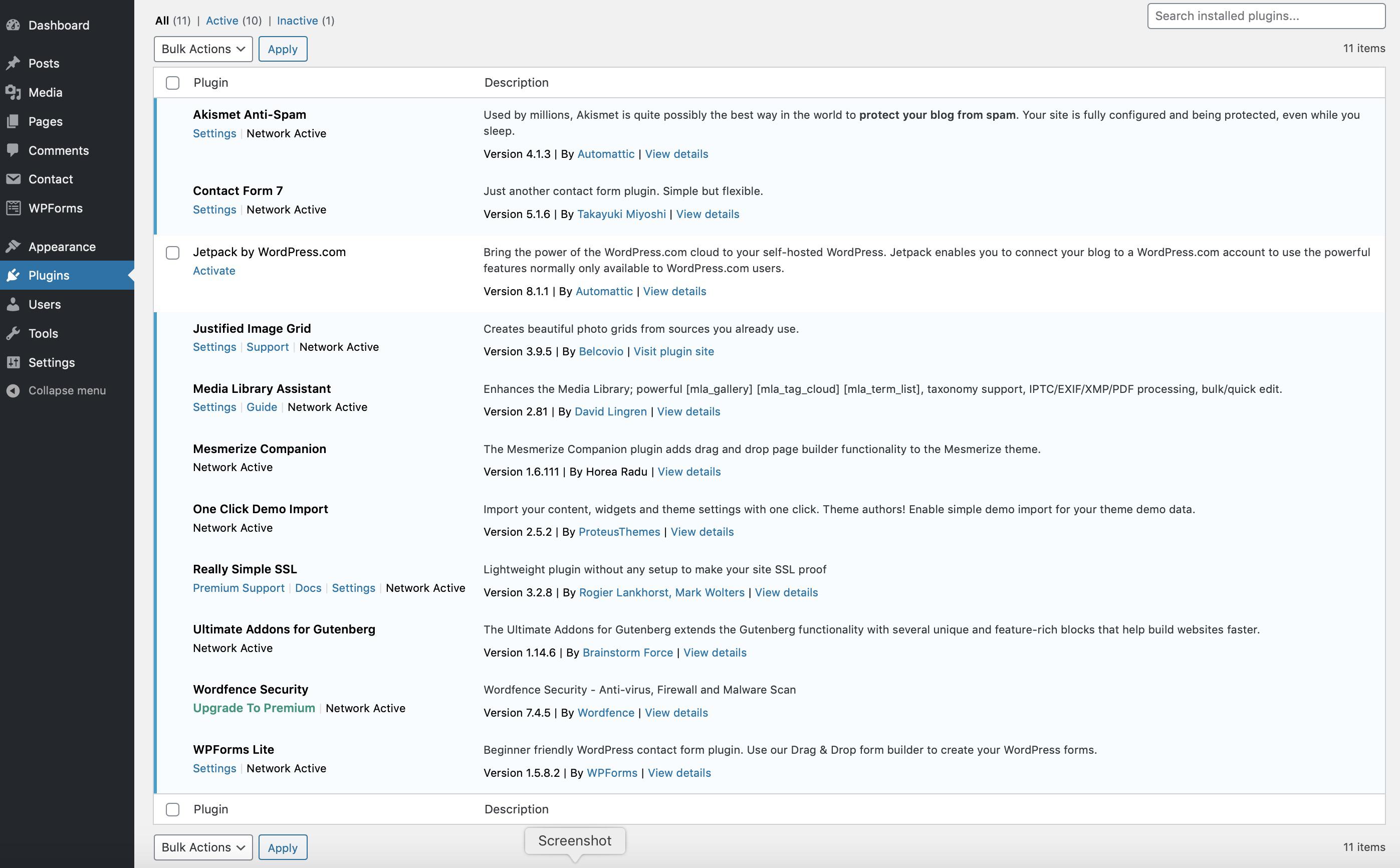The image size is (1400, 868).
Task: Click the Posts pushpin icon
Action: (13, 63)
